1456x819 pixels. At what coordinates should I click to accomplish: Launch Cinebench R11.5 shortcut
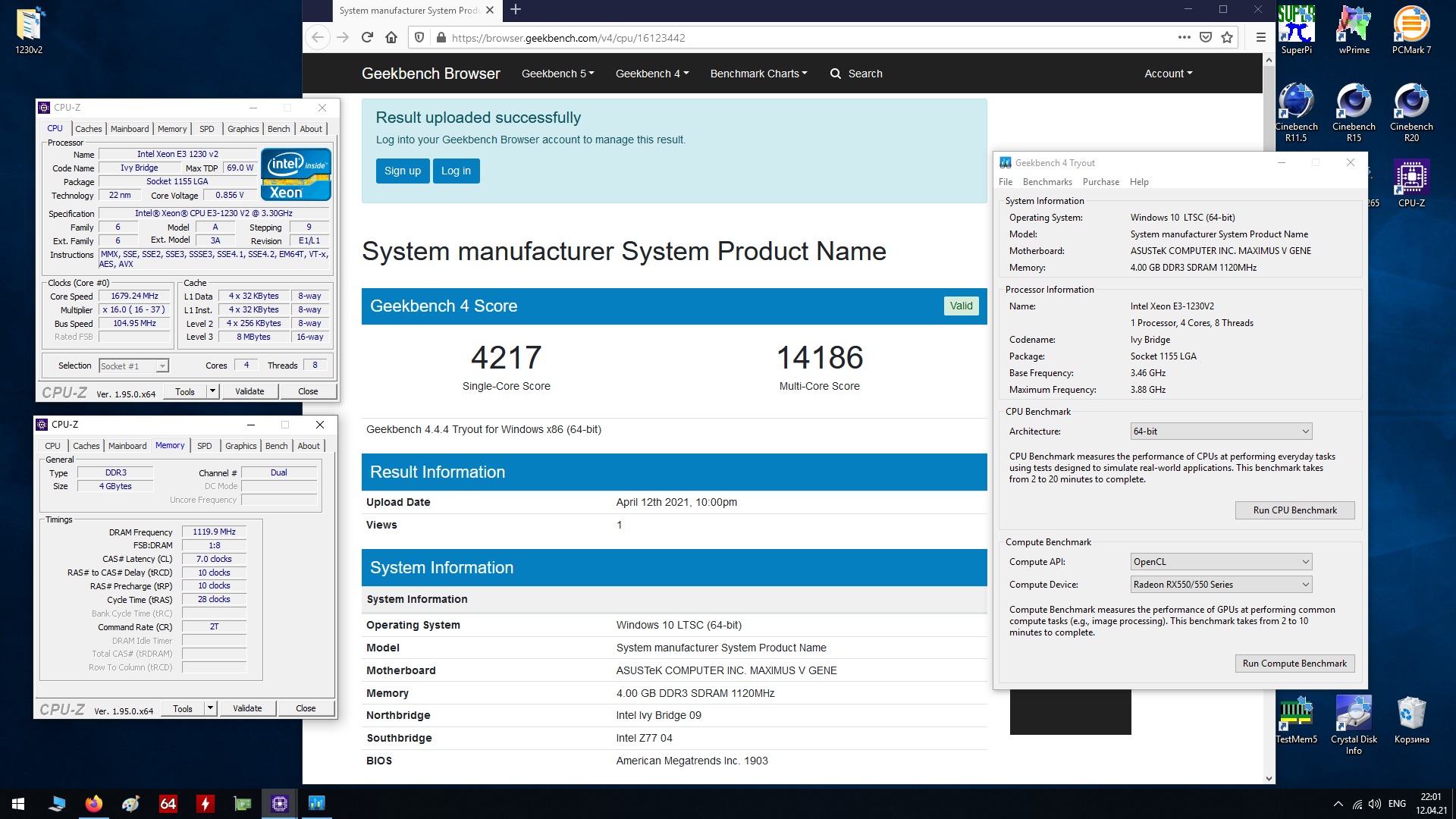1296,112
